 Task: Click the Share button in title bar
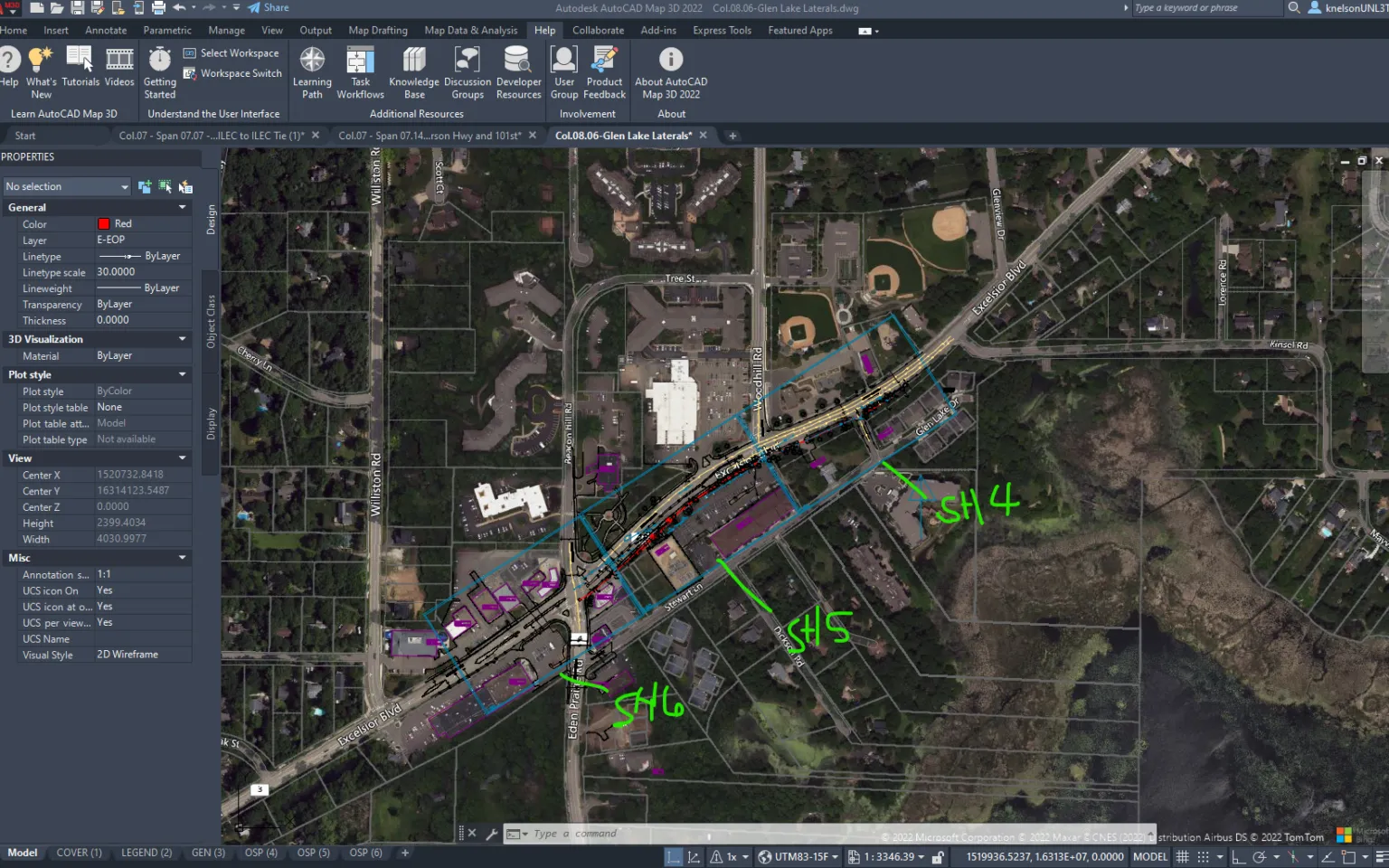(x=269, y=8)
